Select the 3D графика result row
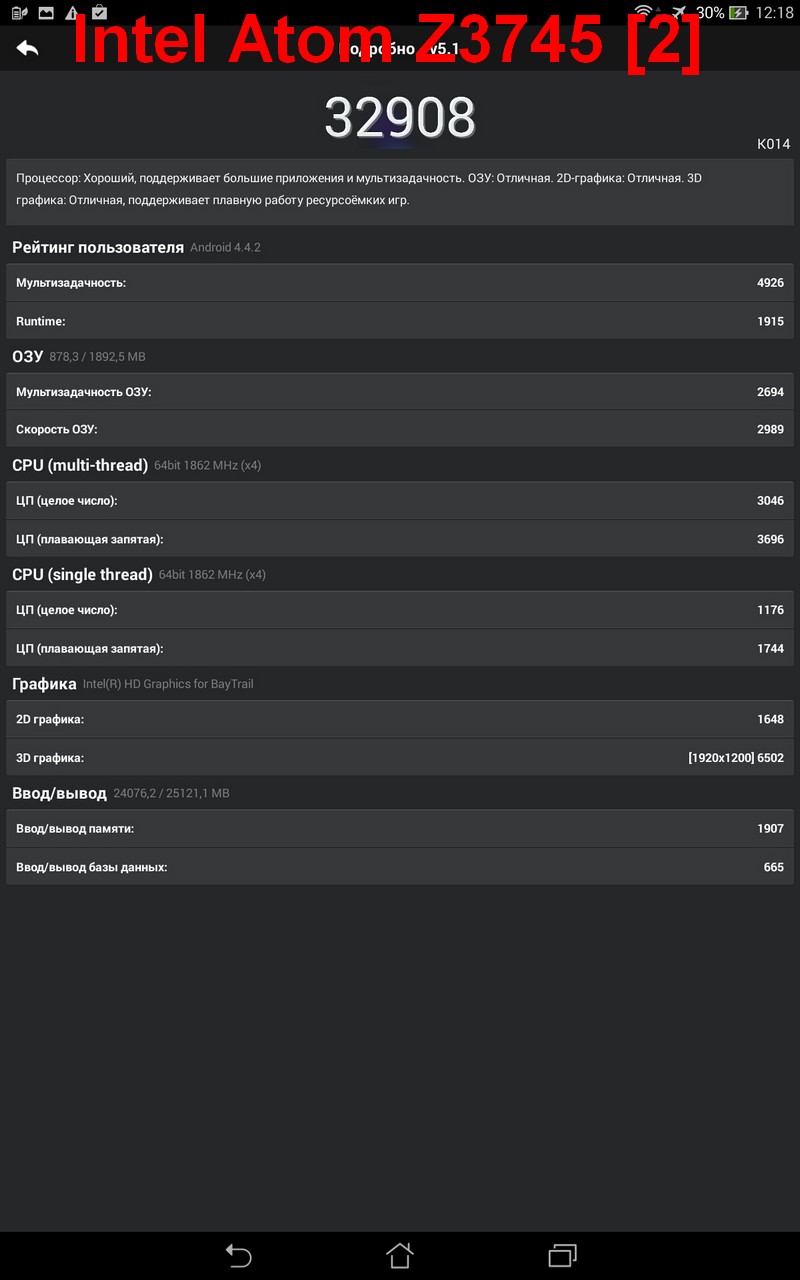The image size is (800, 1280). [400, 758]
